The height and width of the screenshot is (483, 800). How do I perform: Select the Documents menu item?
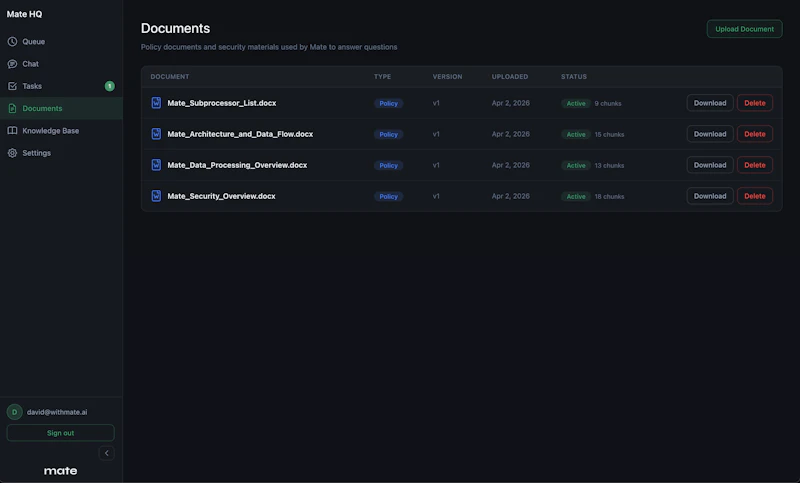click(61, 108)
